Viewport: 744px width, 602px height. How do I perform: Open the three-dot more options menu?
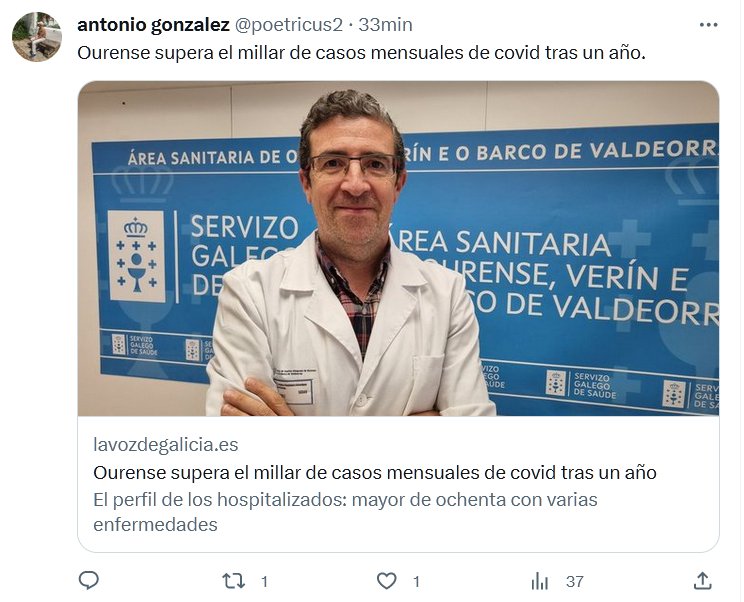click(708, 25)
